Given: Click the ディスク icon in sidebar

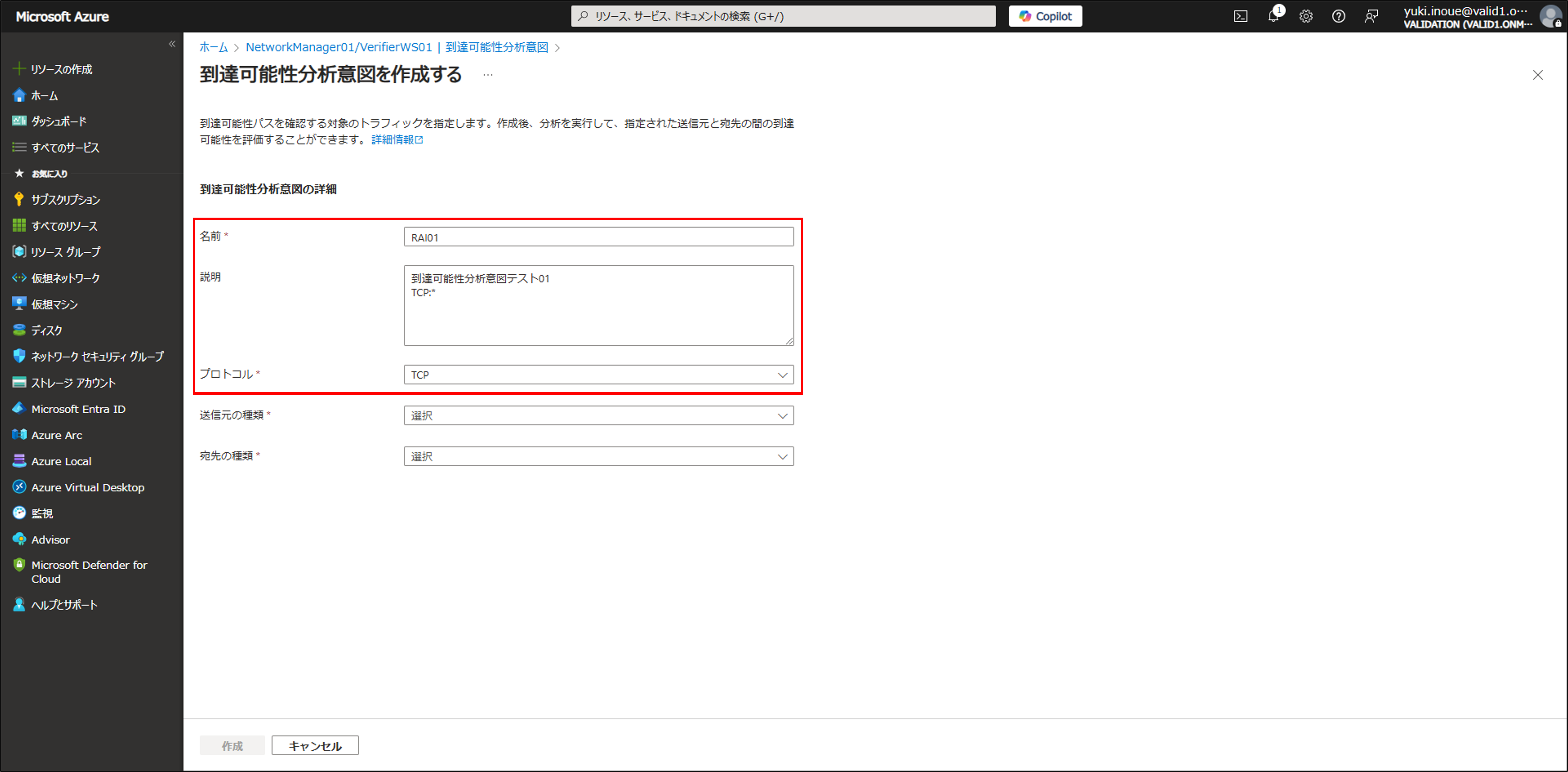Looking at the screenshot, I should tap(20, 330).
